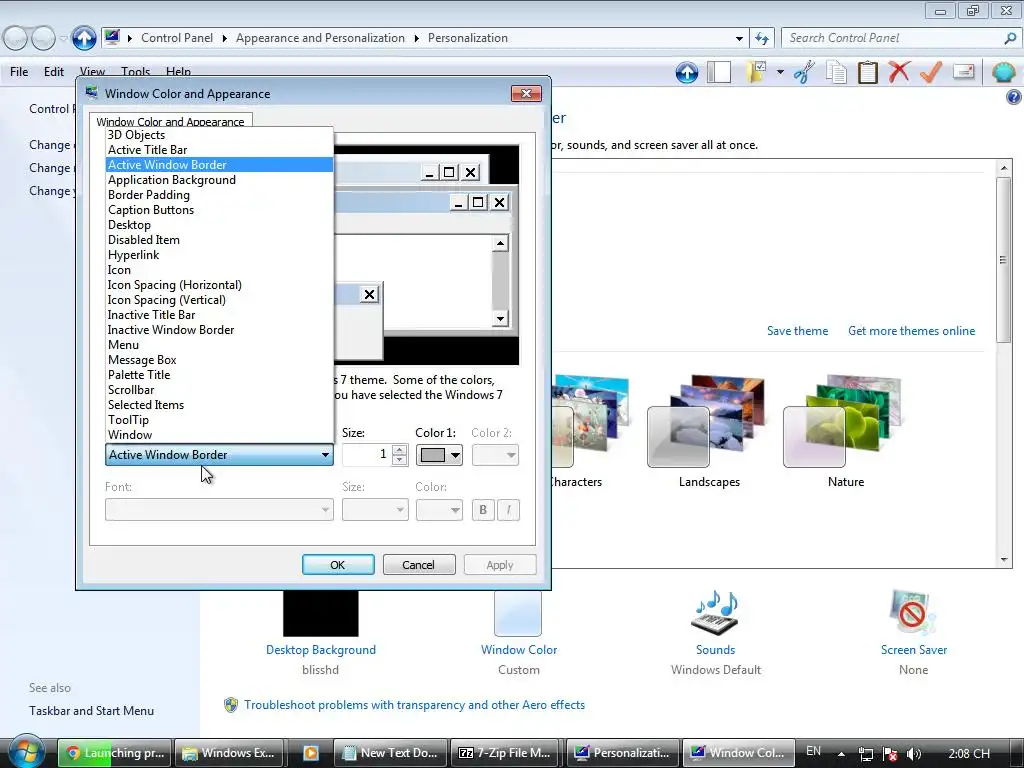The width and height of the screenshot is (1024, 768).
Task: Click the Up button beside Back and Forward
Action: click(x=84, y=38)
